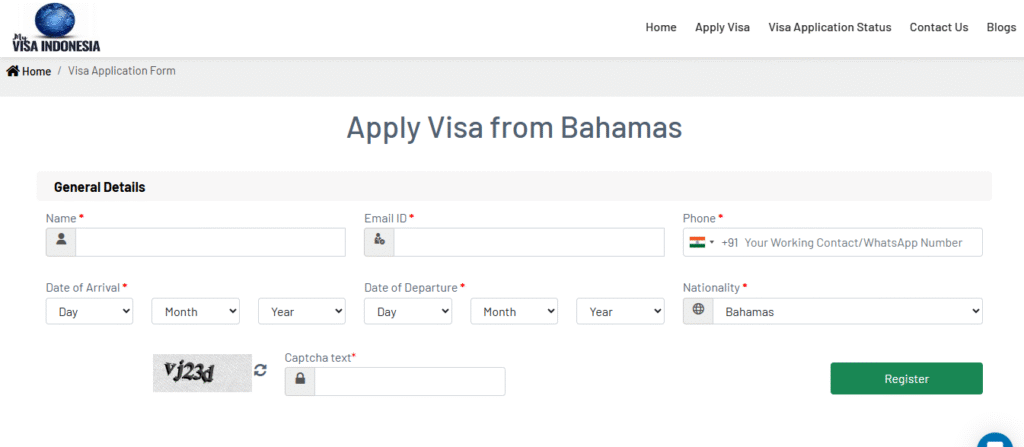Open the India flag country code selector

(x=701, y=242)
